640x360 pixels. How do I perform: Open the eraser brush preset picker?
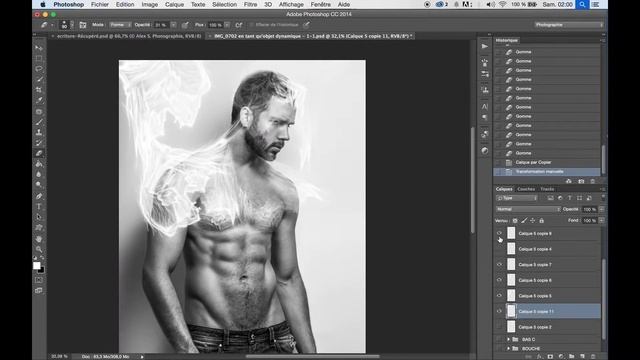66,25
